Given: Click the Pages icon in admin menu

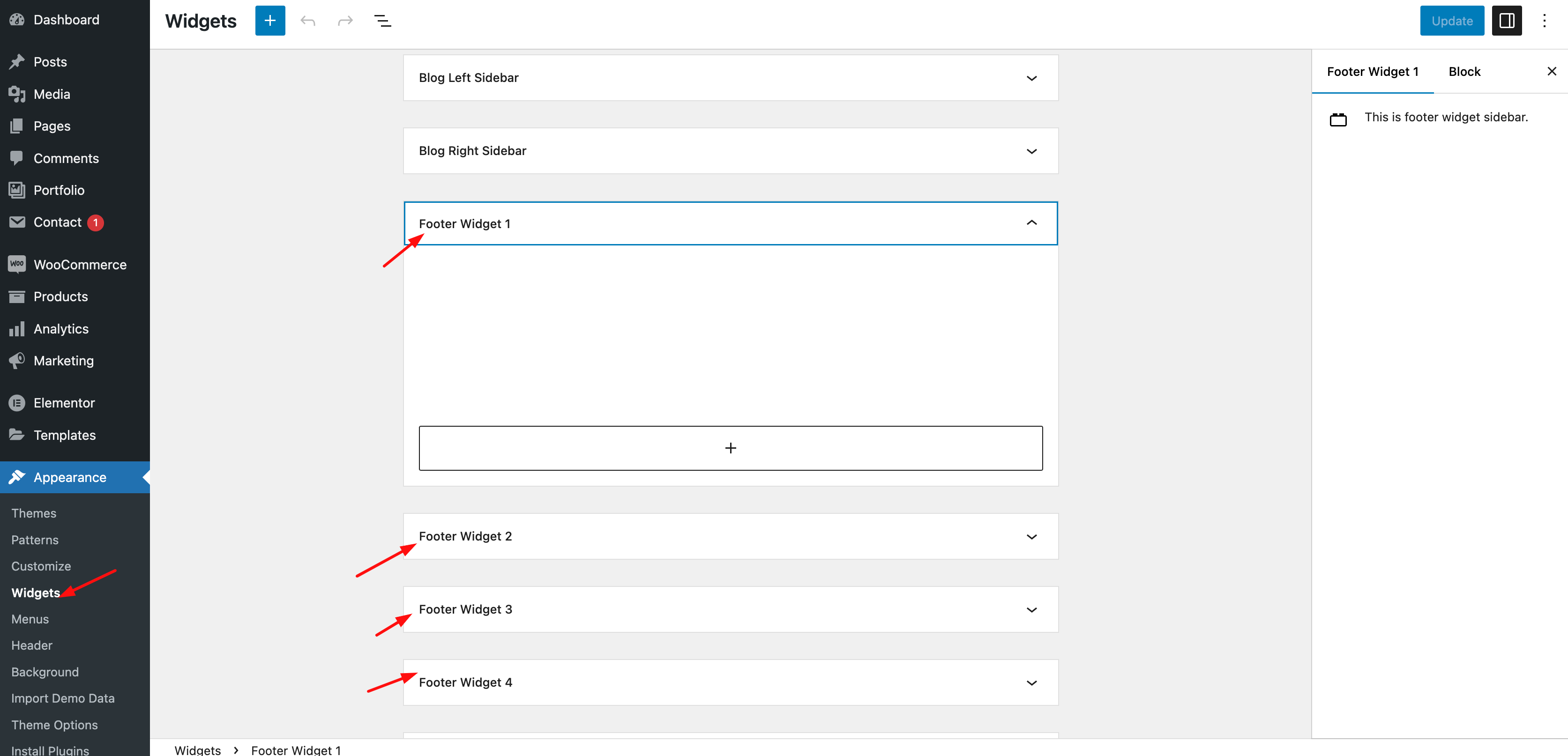Looking at the screenshot, I should [x=17, y=126].
